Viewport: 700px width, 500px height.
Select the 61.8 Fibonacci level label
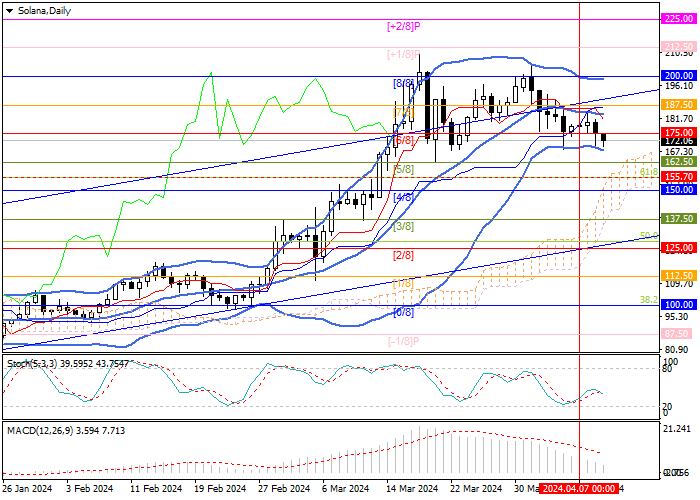pyautogui.click(x=649, y=172)
